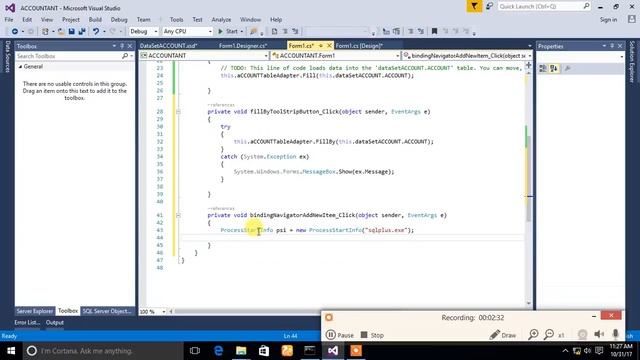Close the Form1.cs tab
This screenshot has width=640, height=360.
pyautogui.click(x=329, y=46)
